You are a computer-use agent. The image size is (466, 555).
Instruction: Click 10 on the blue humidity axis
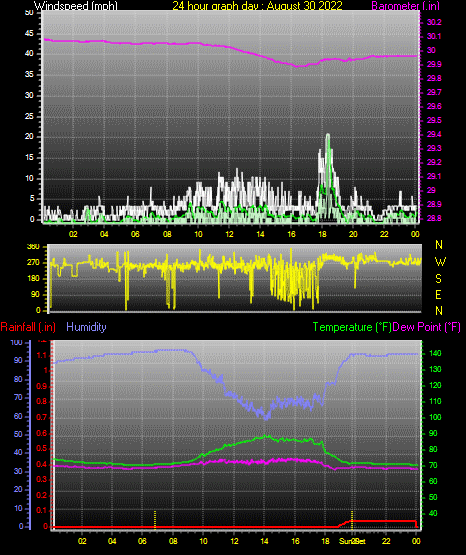click(18, 509)
